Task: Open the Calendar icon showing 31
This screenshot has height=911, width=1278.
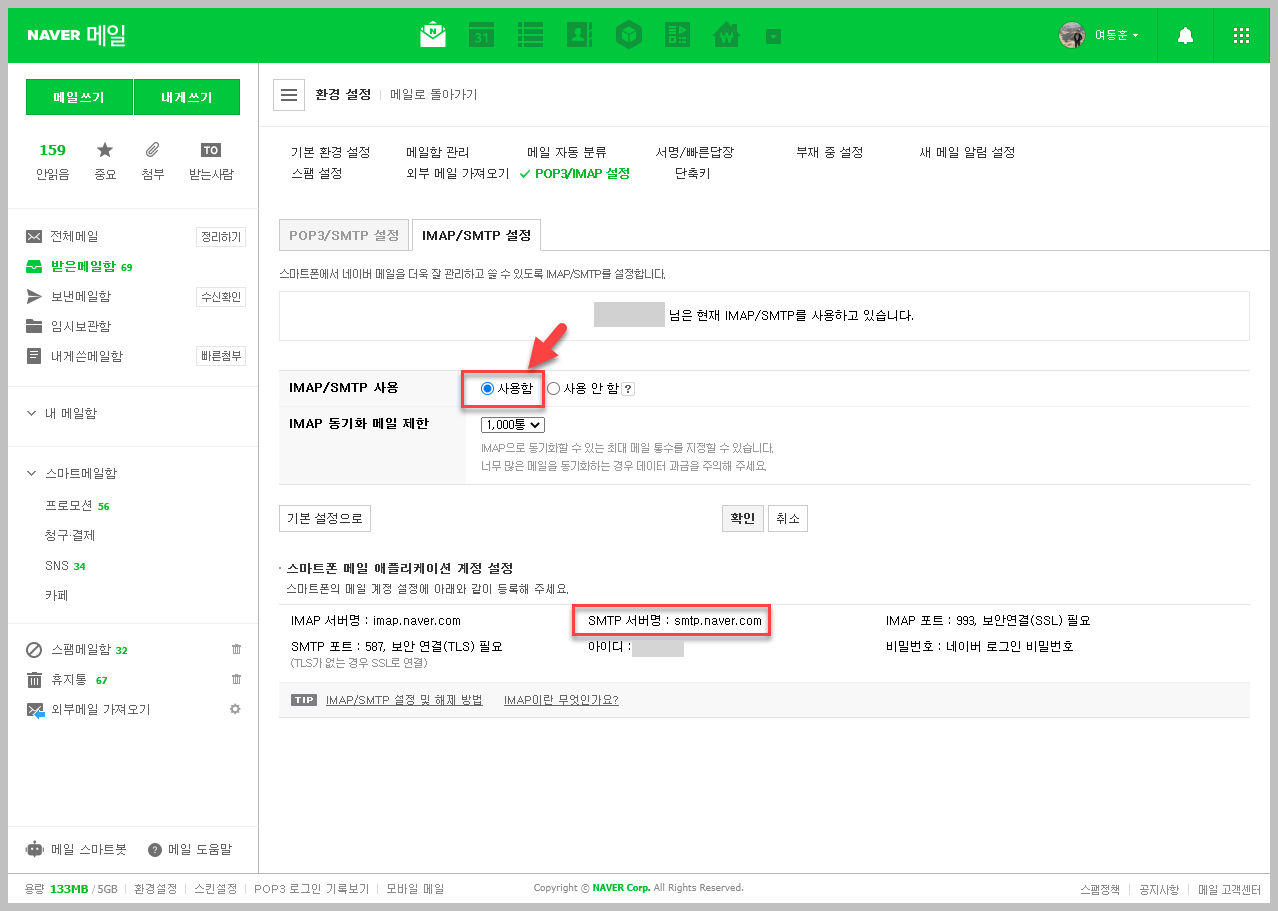Action: [x=482, y=35]
